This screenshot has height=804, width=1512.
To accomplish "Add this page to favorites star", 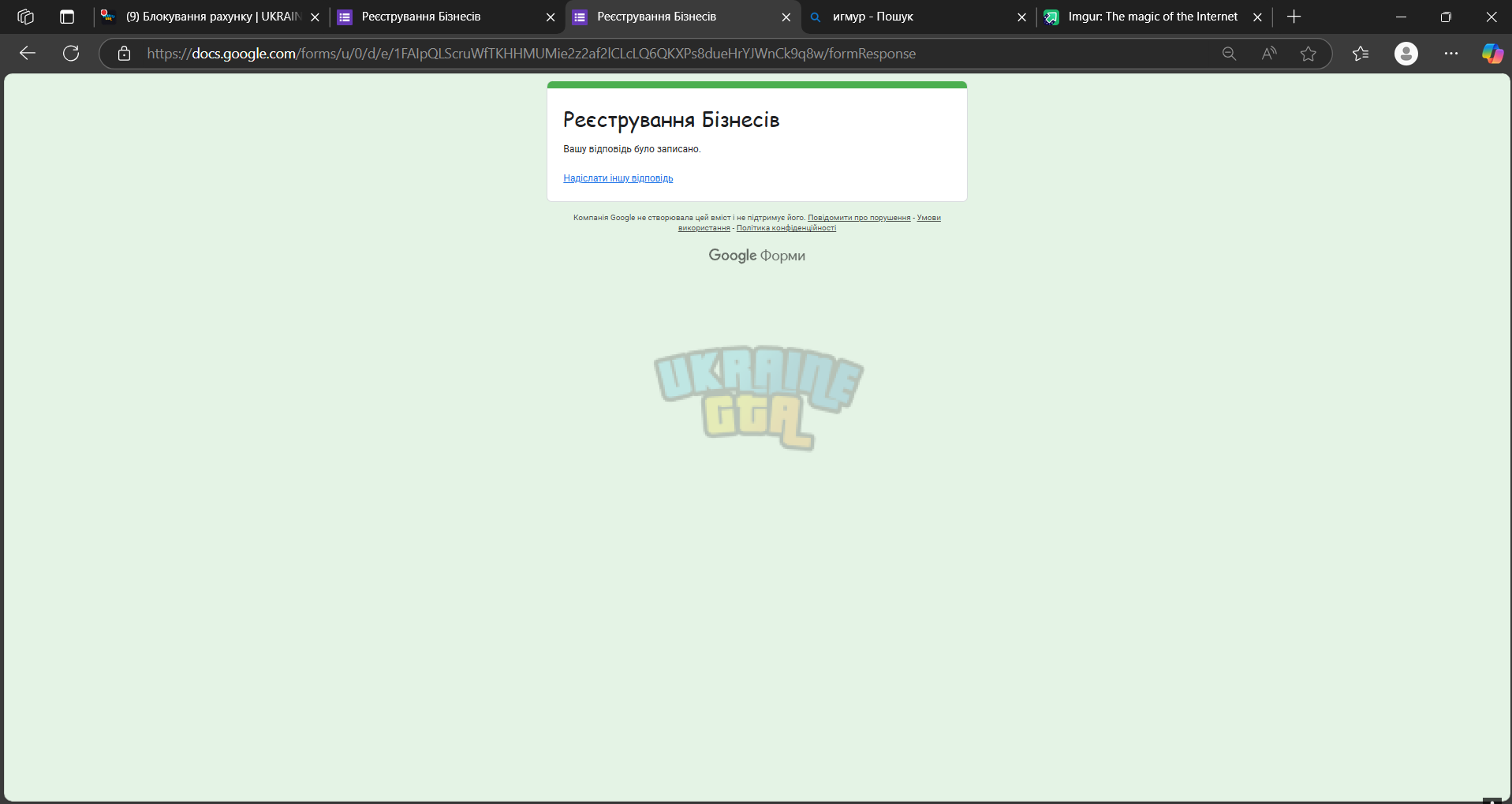I will [x=1309, y=54].
